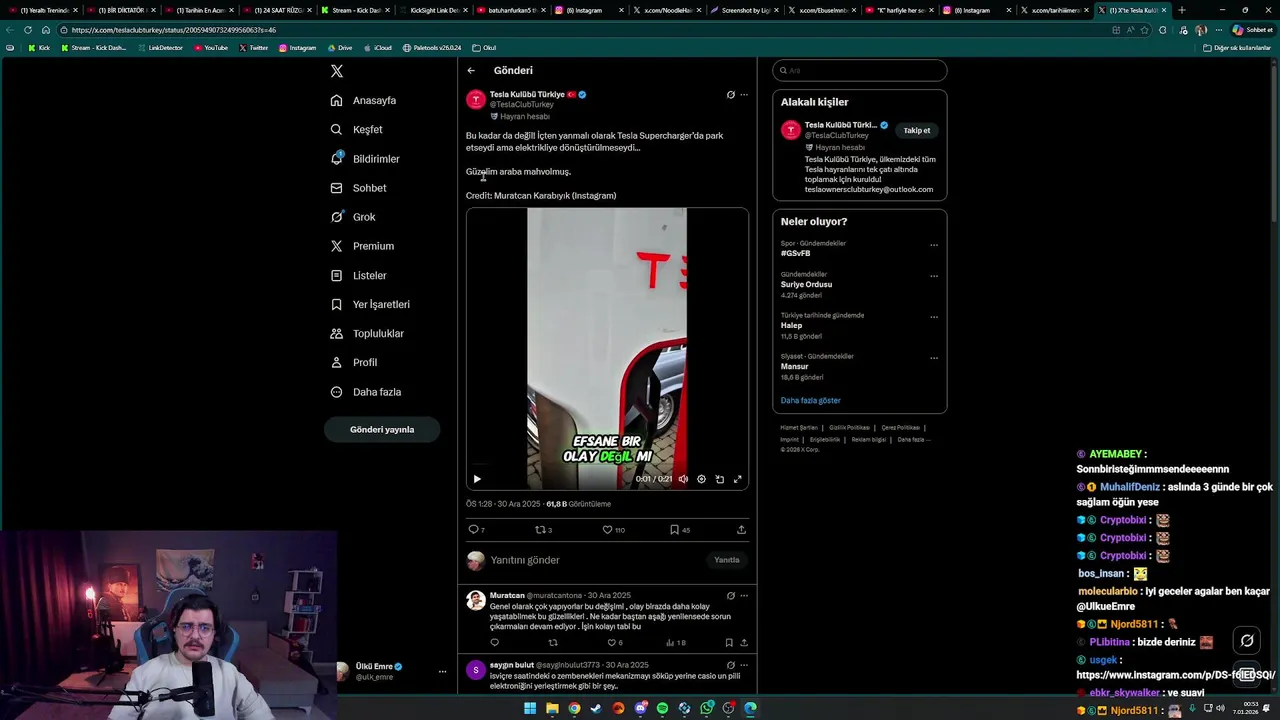Repost Muratcan's reply

[x=553, y=643]
